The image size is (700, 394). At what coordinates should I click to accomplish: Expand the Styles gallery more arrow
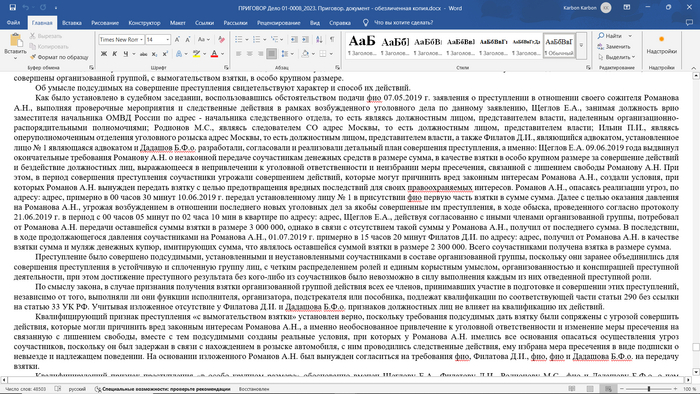point(581,46)
